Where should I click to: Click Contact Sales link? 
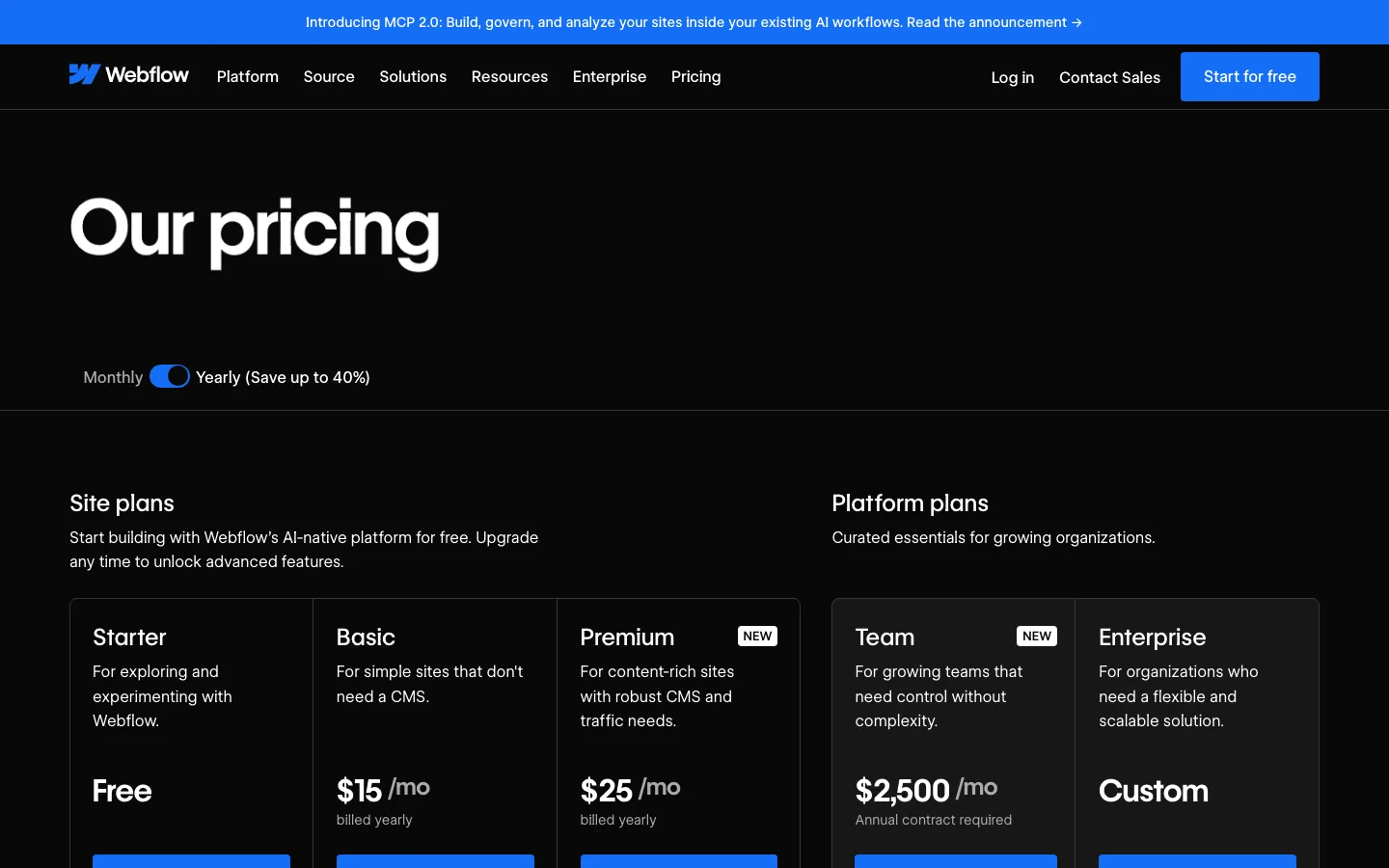tap(1109, 77)
